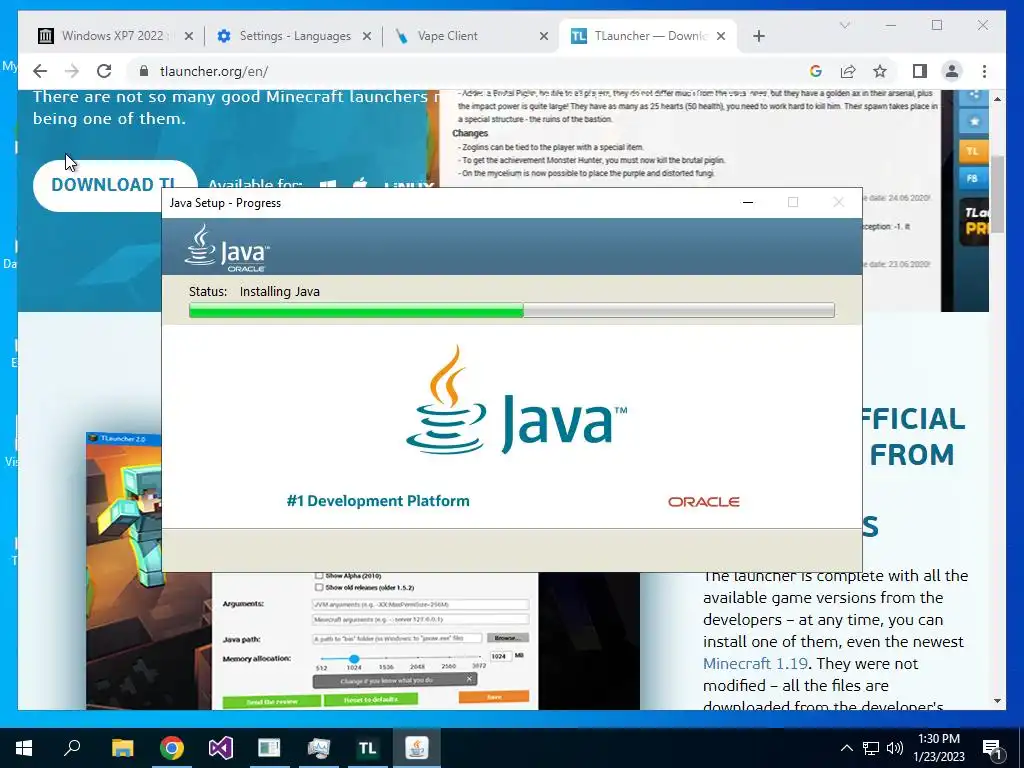Open the tab search chevron
This screenshot has height=768, width=1024.
(844, 25)
